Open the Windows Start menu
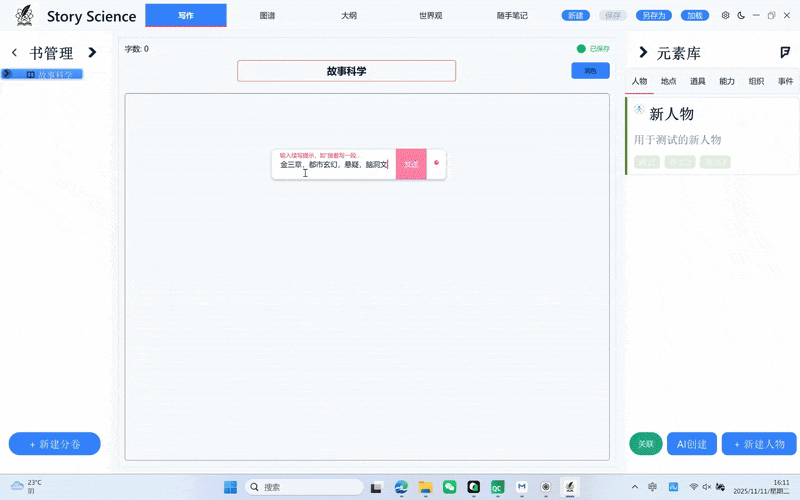Viewport: 800px width, 500px height. [x=230, y=487]
